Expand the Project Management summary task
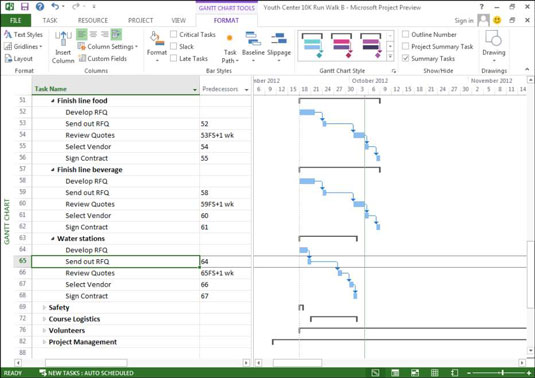Viewport: 535px width, 378px height. (x=44, y=342)
